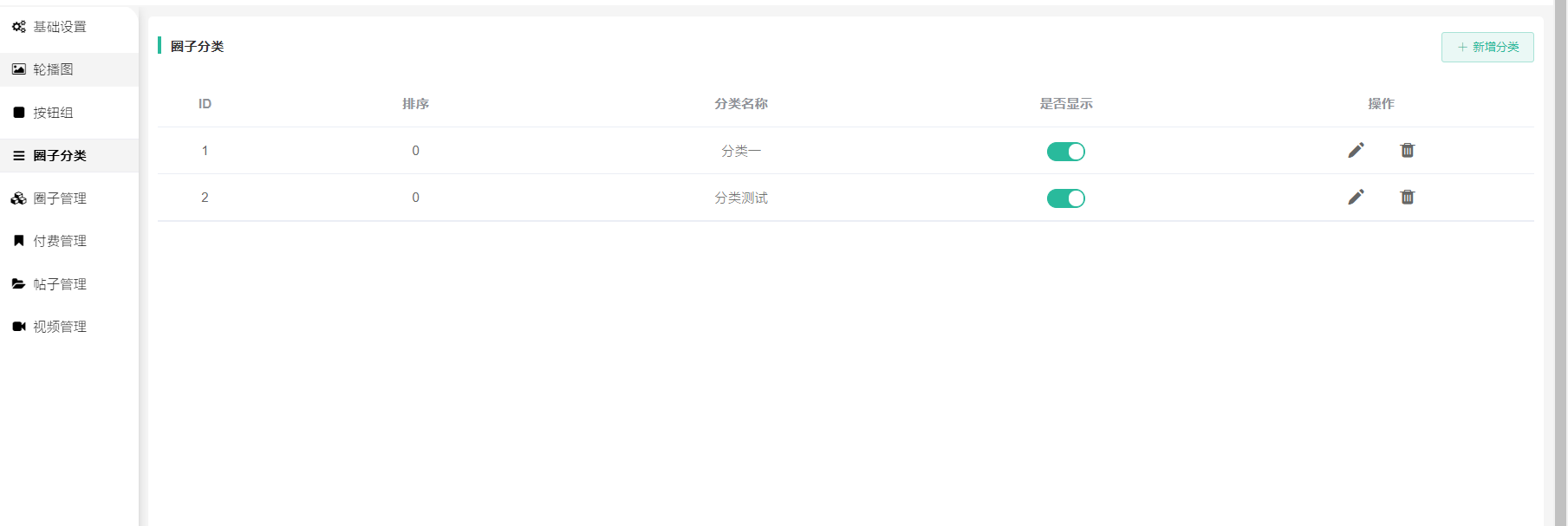Click the cubes icon beside 圈子管理
Viewport: 1568px width, 526px height.
(18, 198)
